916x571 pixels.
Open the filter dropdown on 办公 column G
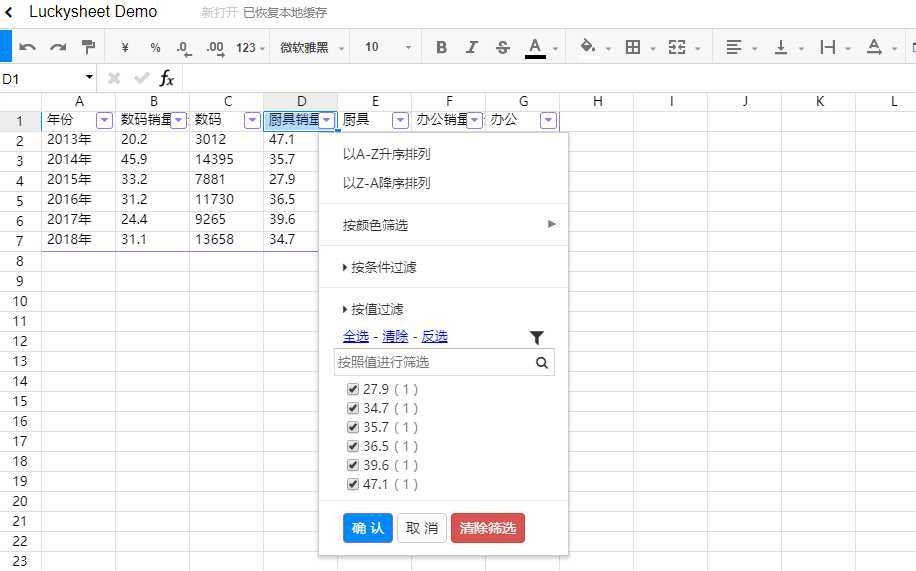click(548, 120)
